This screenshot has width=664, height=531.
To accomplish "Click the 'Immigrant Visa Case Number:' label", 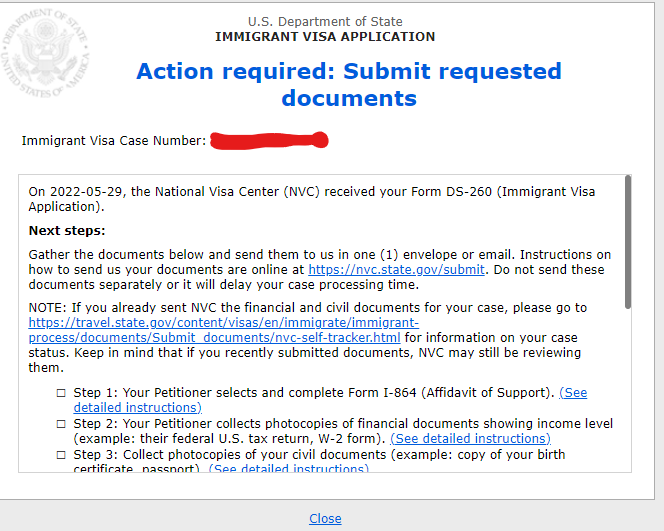I will [114, 141].
